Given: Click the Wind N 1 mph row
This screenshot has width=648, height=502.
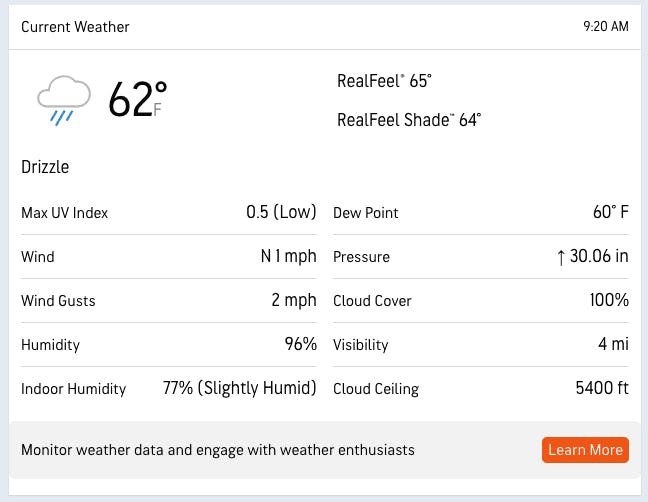Looking at the screenshot, I should coord(168,257).
